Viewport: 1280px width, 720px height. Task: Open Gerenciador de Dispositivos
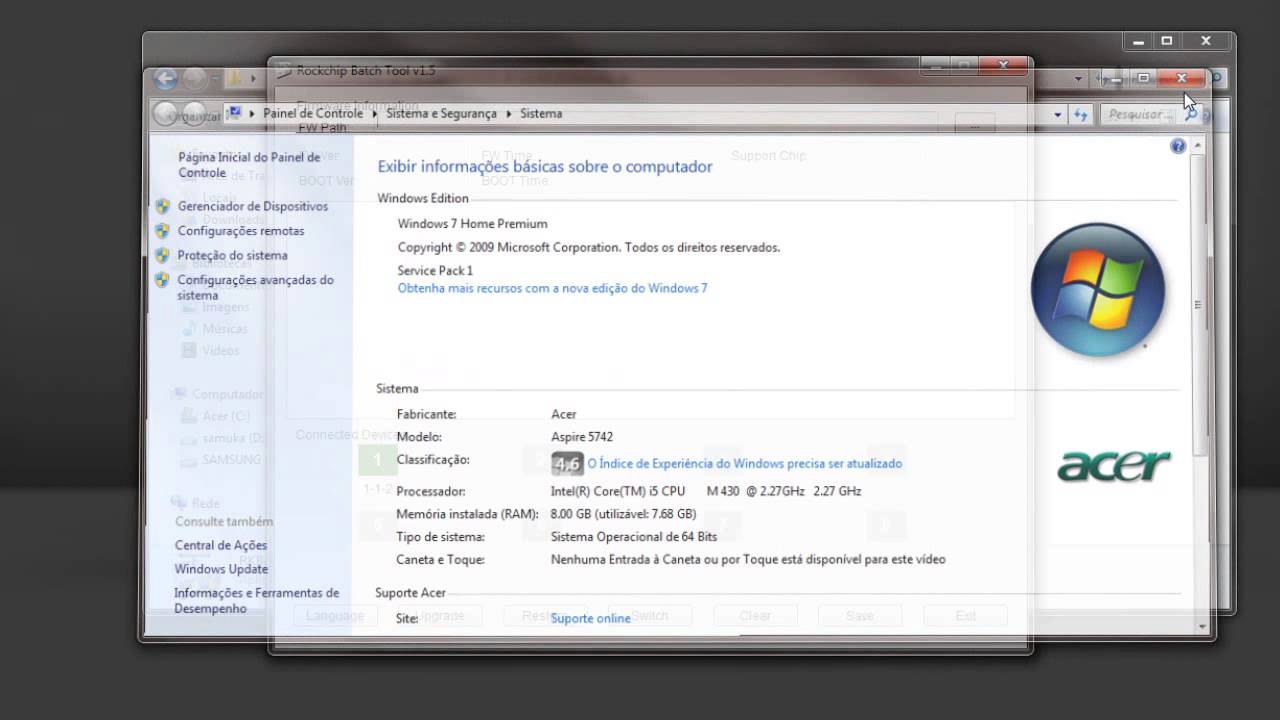click(253, 206)
